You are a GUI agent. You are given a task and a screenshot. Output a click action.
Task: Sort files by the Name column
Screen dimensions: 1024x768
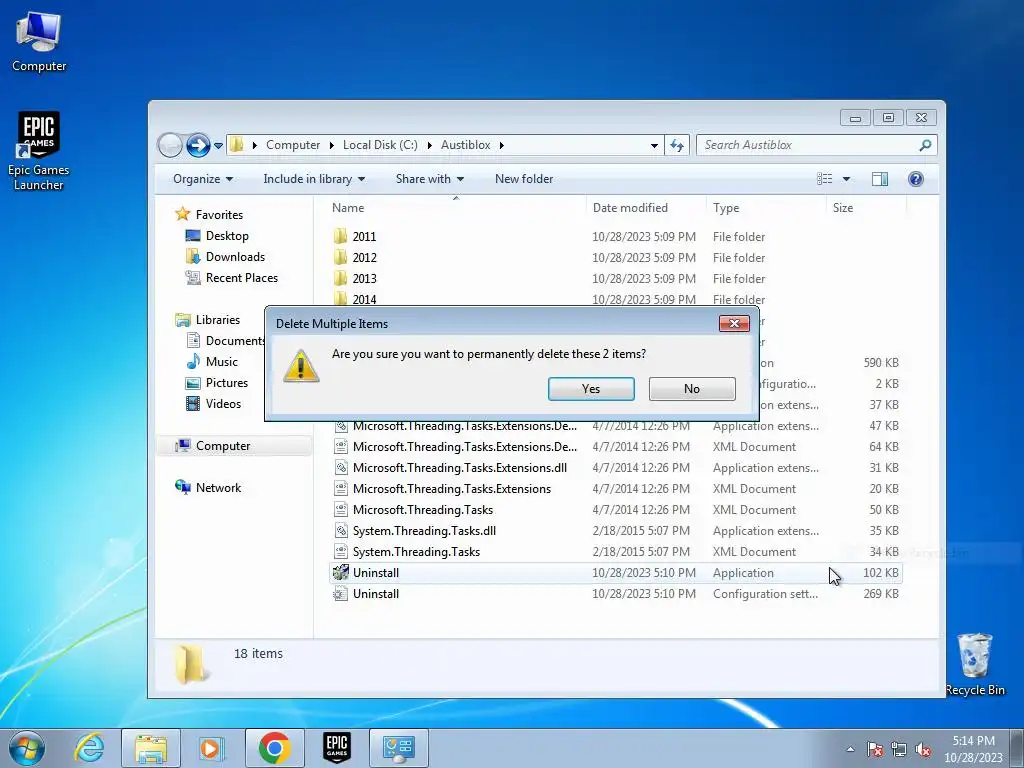pyautogui.click(x=456, y=208)
